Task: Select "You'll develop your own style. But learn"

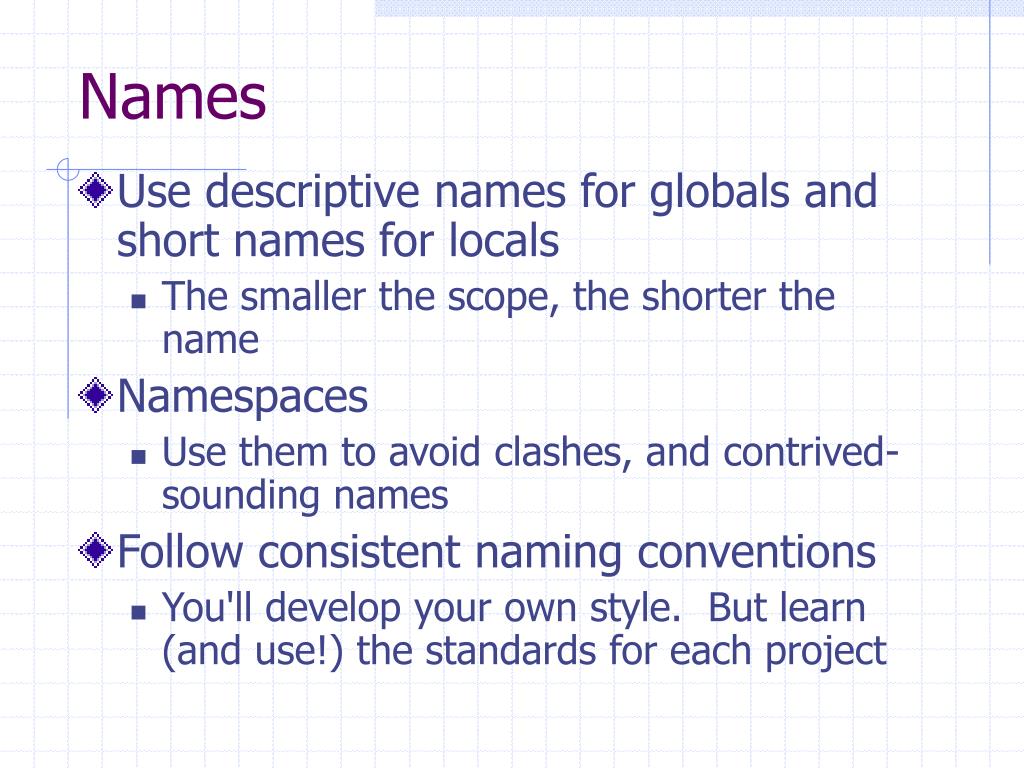Action: (513, 609)
